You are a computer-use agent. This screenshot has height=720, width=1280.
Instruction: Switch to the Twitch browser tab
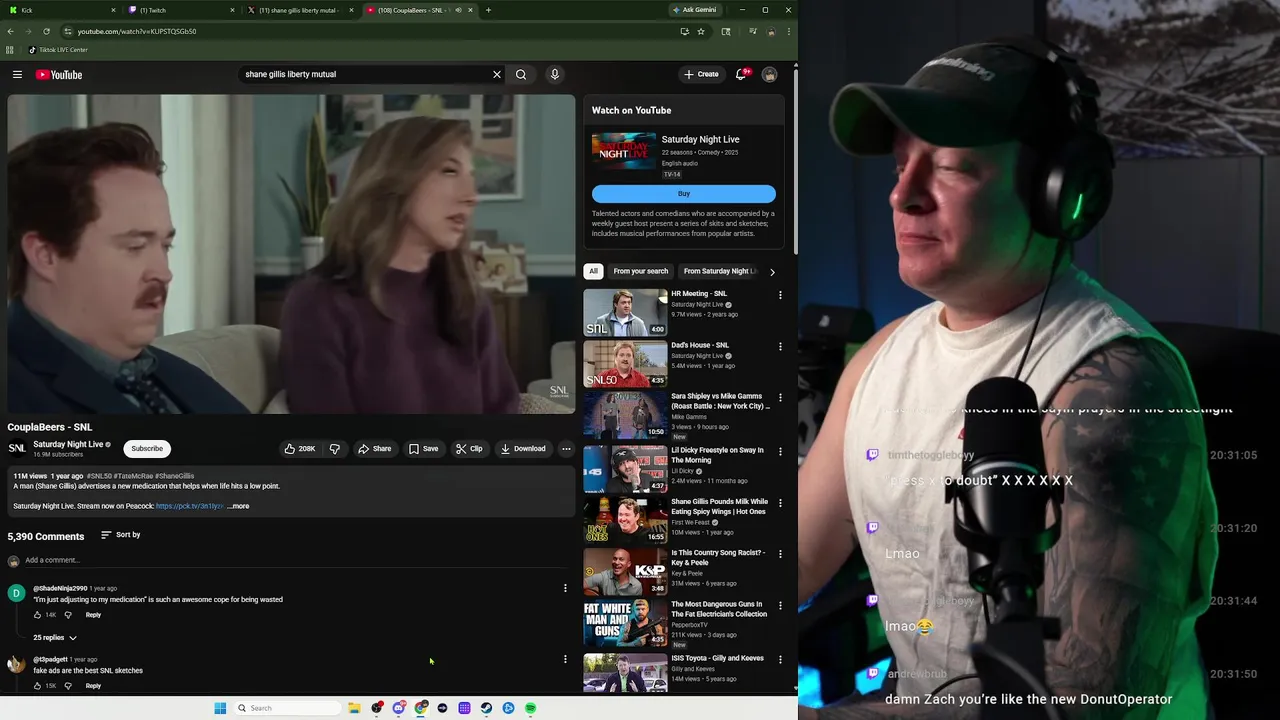coord(181,10)
